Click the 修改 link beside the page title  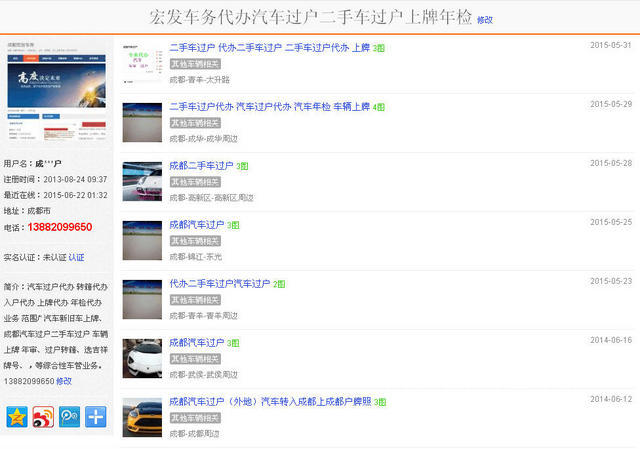[x=484, y=20]
